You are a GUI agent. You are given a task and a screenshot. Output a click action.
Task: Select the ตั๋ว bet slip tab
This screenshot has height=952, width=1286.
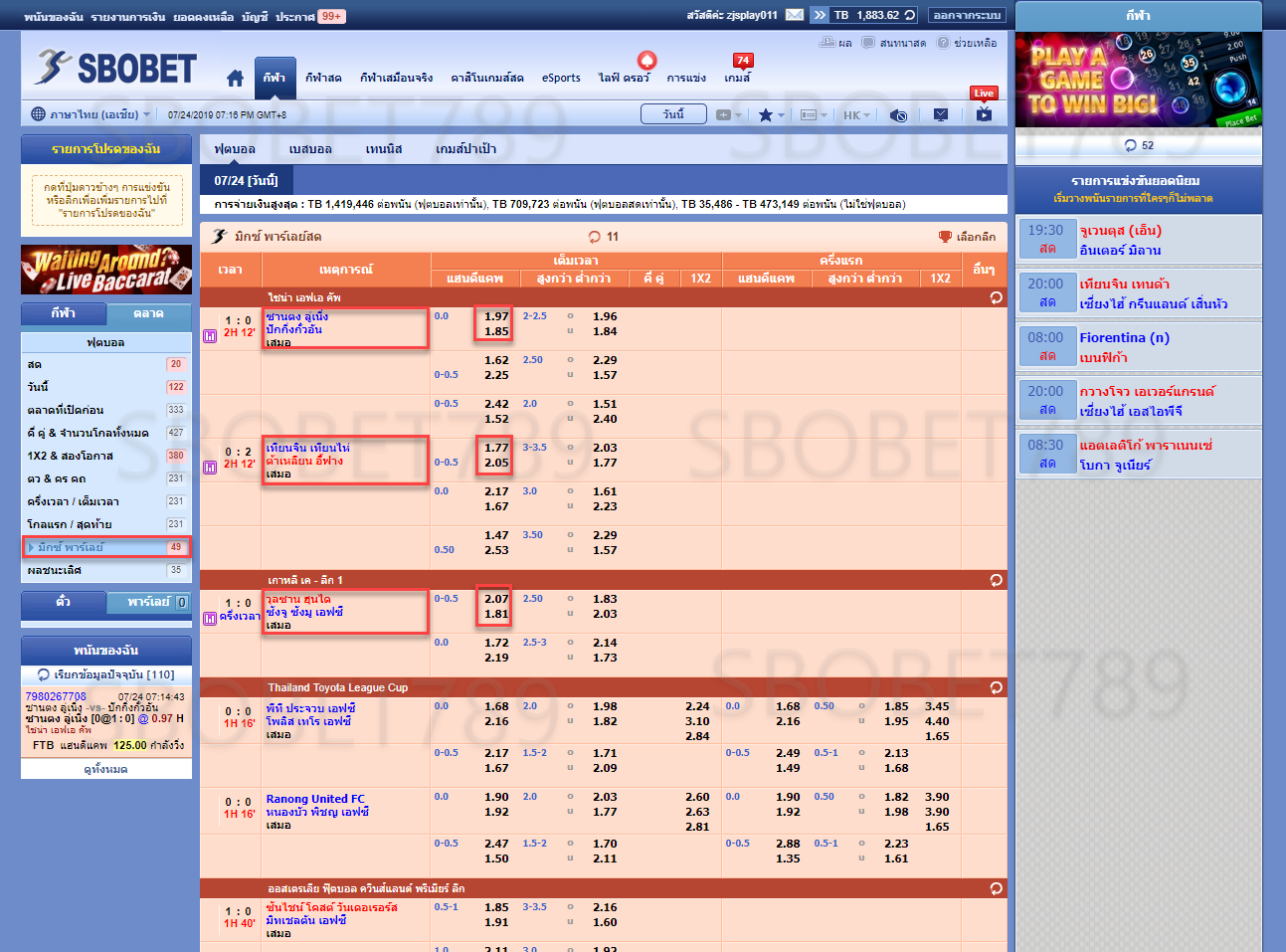point(64,602)
